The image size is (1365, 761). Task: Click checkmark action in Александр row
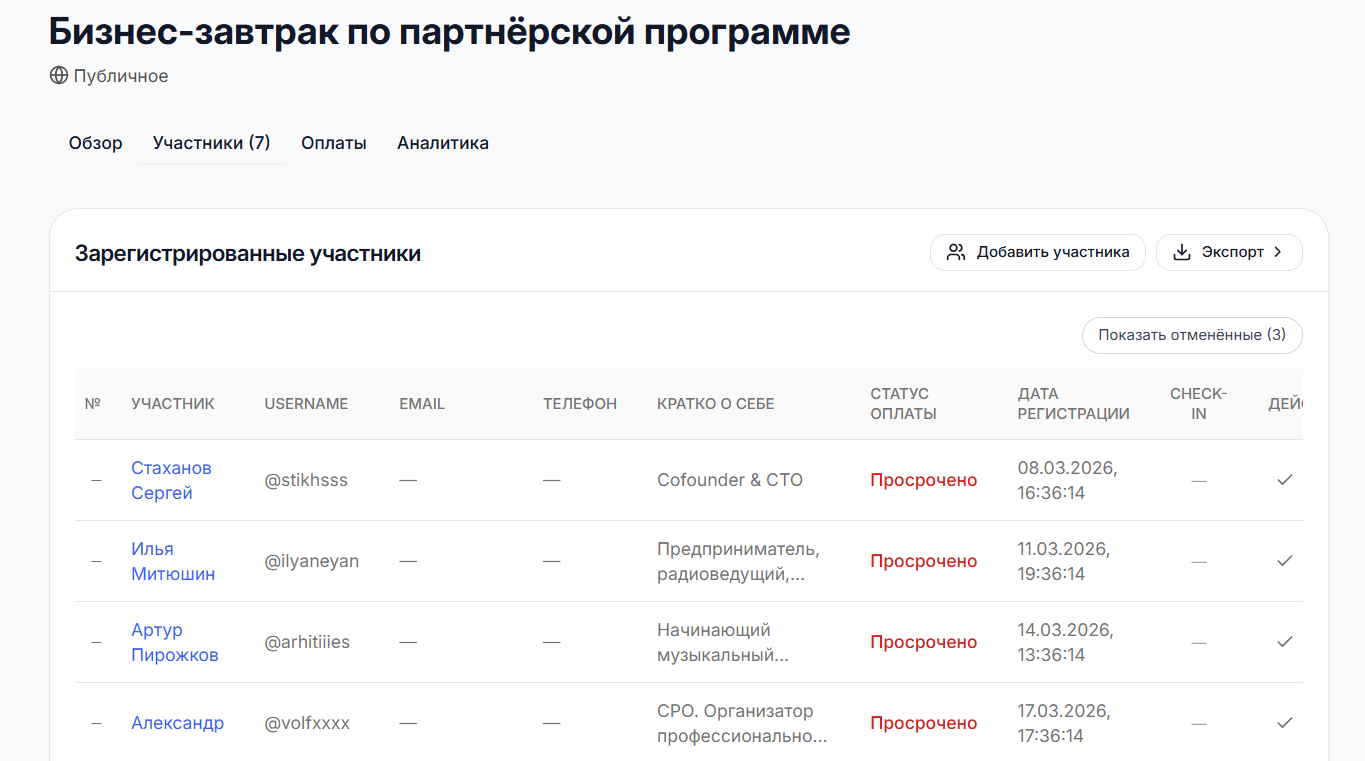tap(1285, 723)
